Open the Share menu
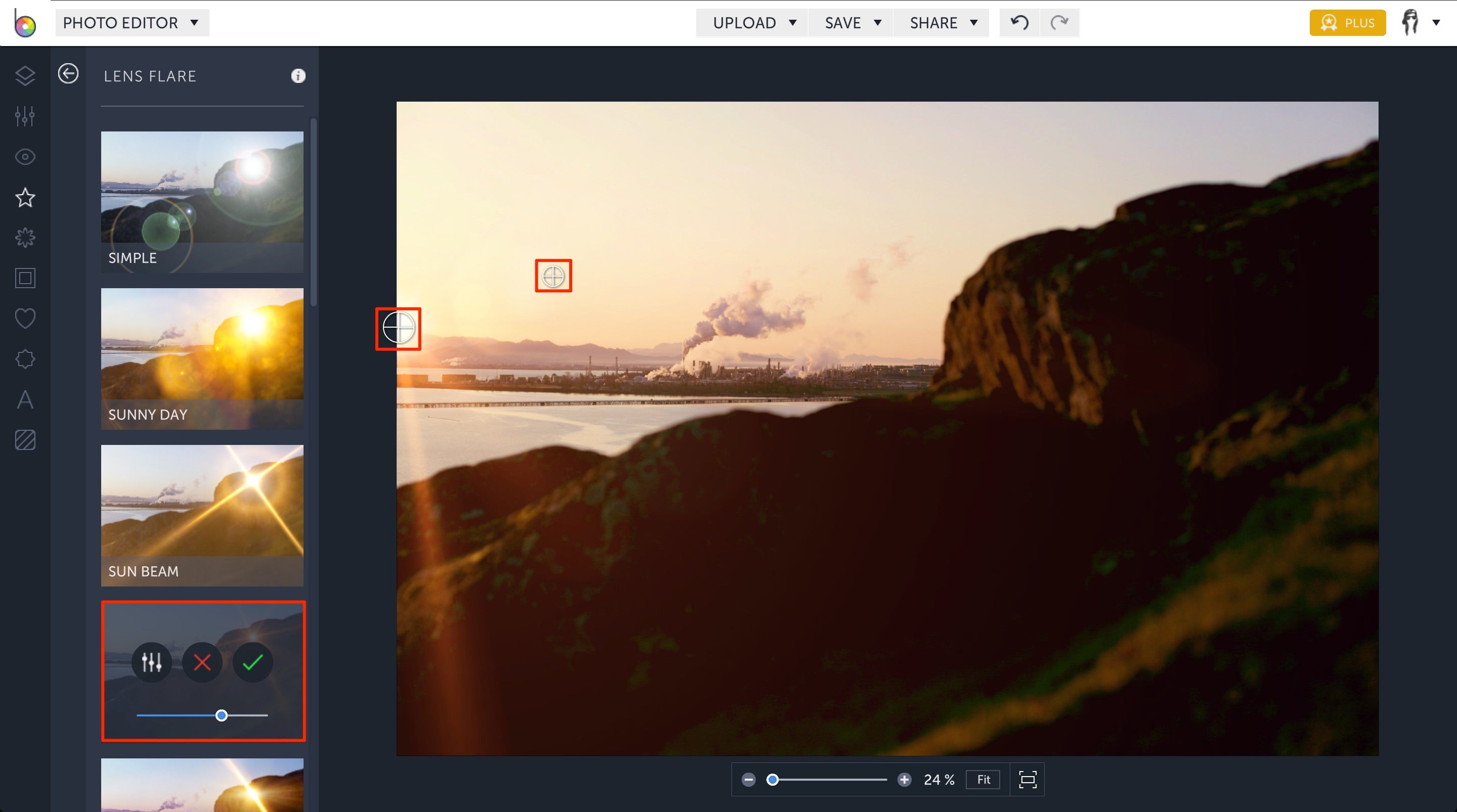1457x812 pixels. click(942, 23)
